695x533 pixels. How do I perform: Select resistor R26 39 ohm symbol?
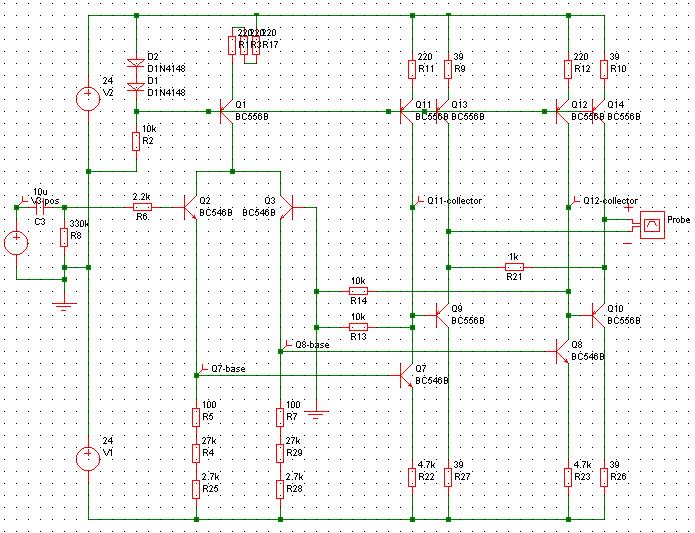point(604,477)
